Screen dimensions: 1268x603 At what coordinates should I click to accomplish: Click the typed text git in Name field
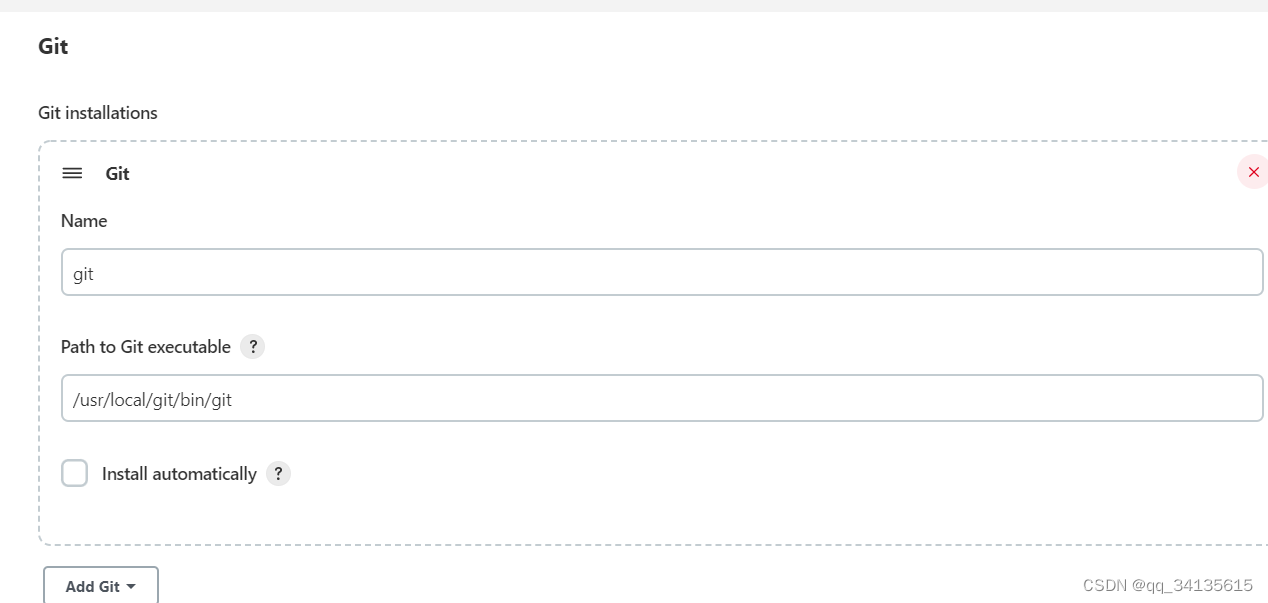click(83, 273)
